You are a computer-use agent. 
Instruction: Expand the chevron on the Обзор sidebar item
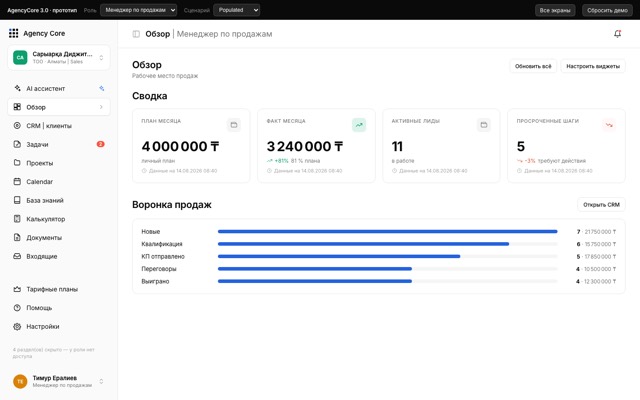point(101,107)
